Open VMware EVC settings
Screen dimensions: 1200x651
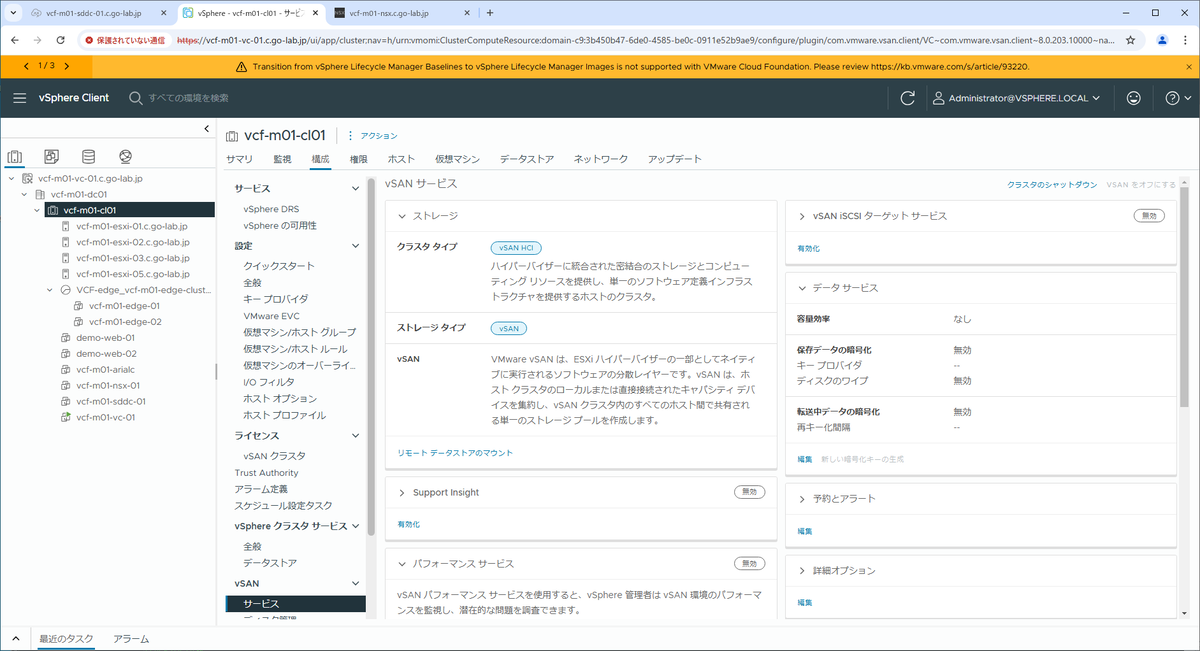click(271, 315)
